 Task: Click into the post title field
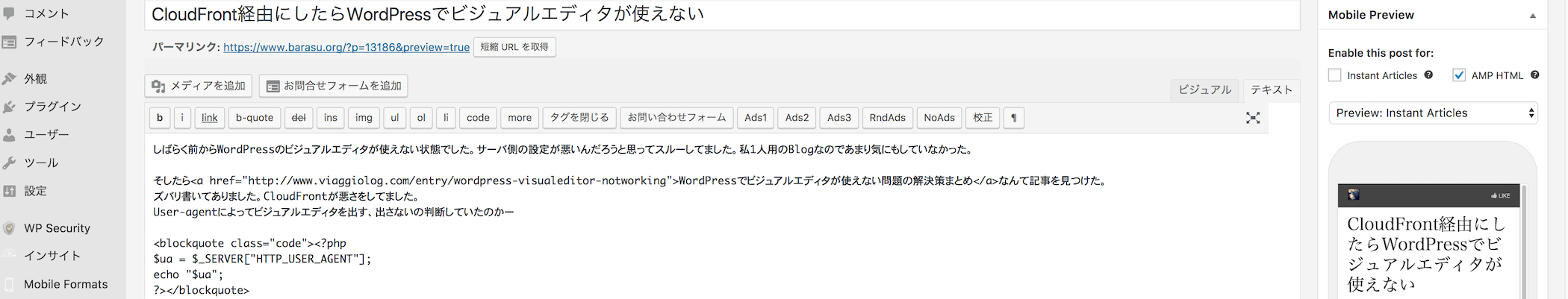[722, 14]
